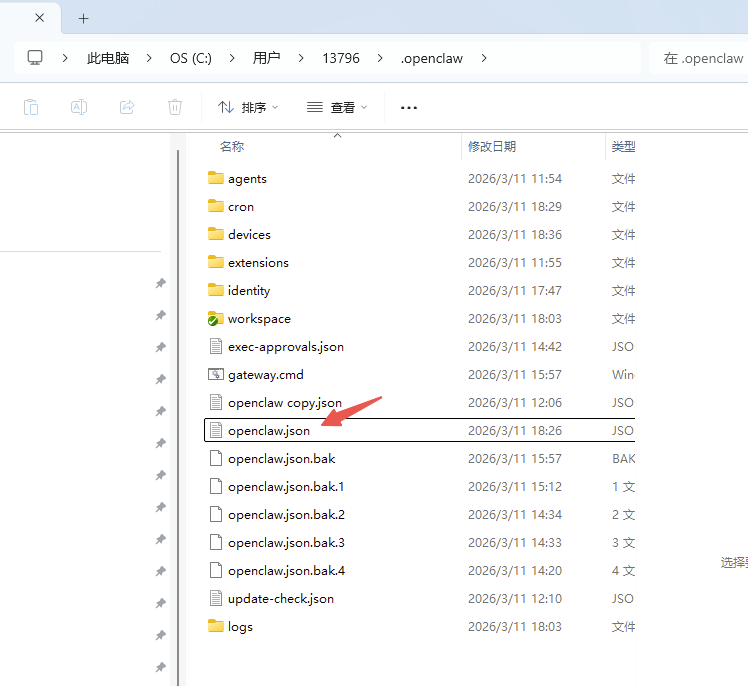
Task: Select openclaw.json.bak file icon
Action: coord(216,458)
